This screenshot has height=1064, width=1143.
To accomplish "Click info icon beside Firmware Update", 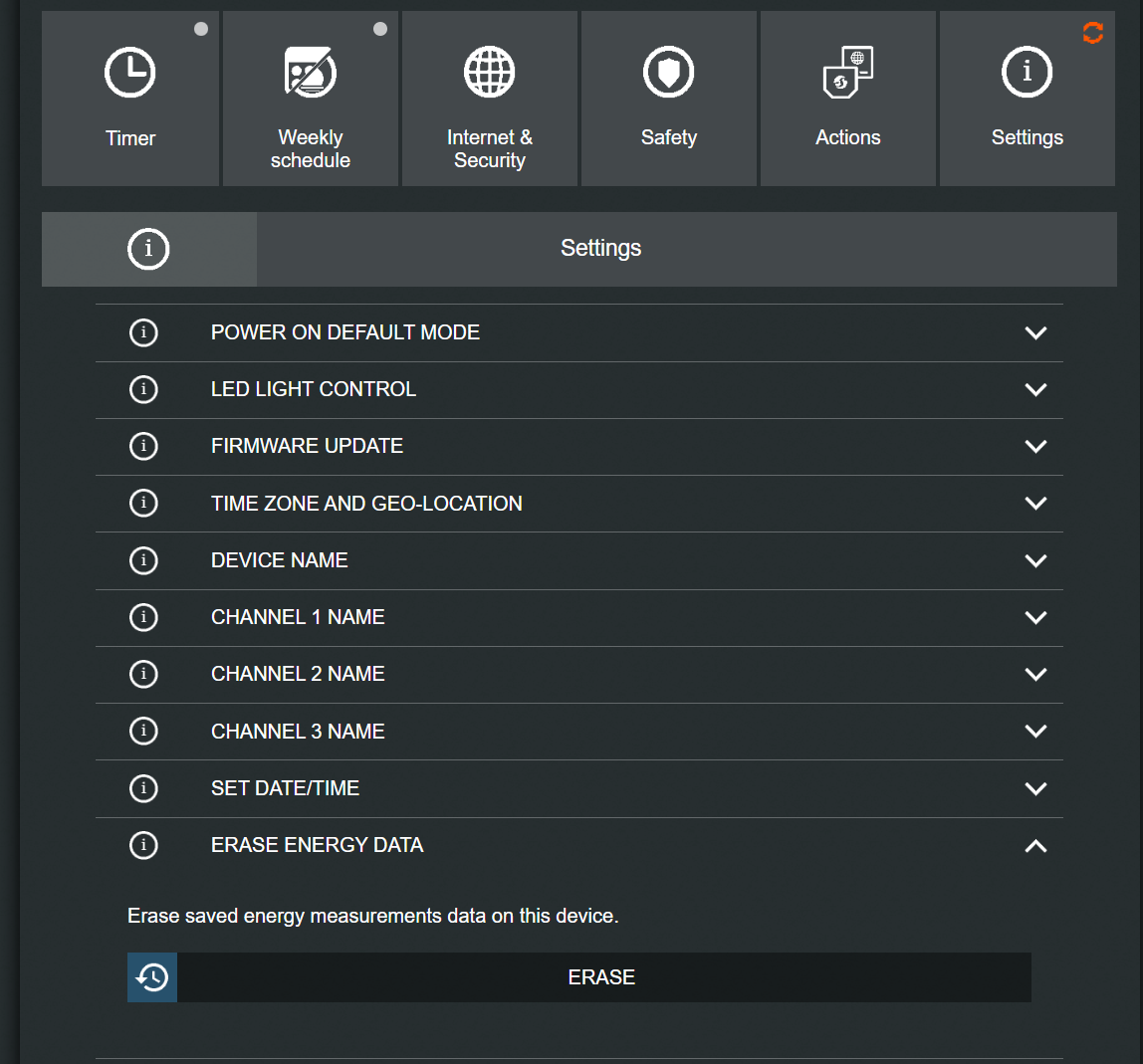I will click(143, 446).
